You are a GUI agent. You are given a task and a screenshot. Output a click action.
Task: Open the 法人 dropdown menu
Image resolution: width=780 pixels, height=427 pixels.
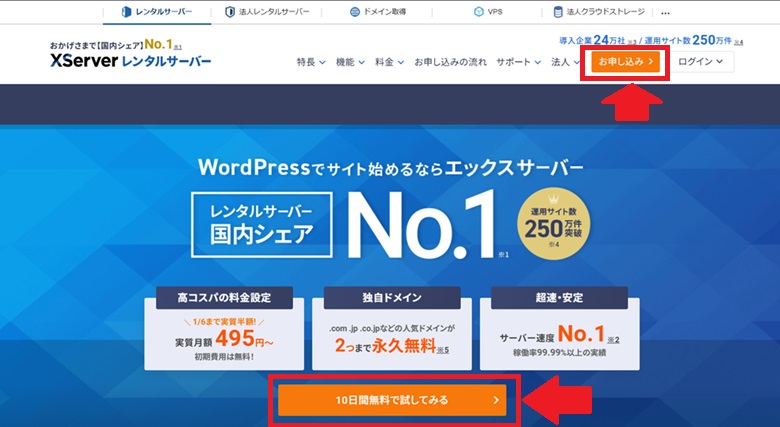point(566,62)
